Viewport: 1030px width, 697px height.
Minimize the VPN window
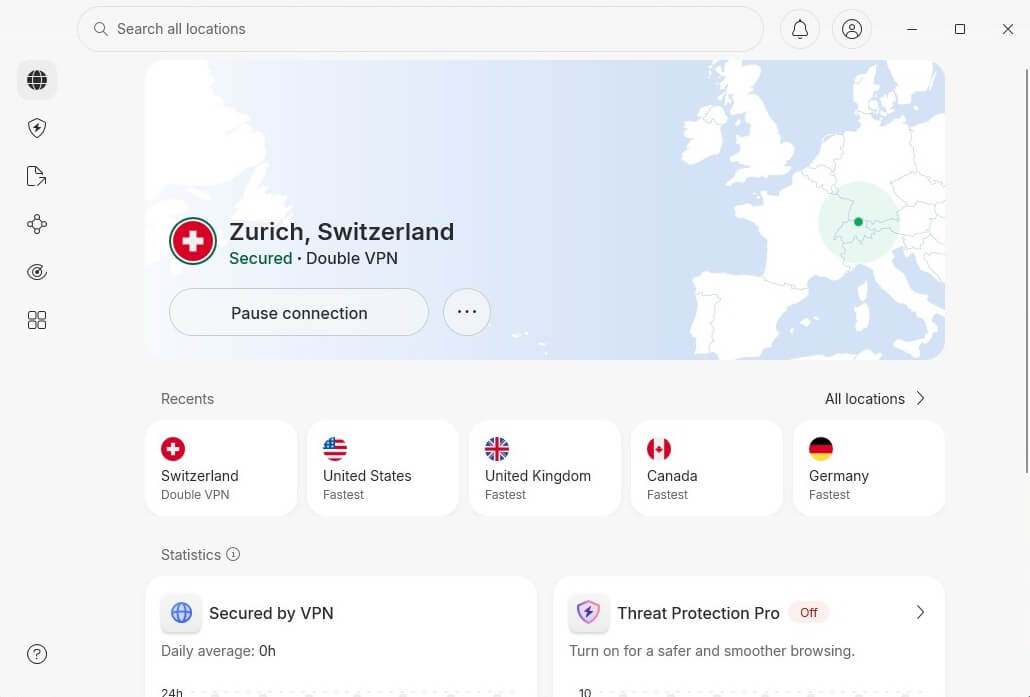point(912,29)
